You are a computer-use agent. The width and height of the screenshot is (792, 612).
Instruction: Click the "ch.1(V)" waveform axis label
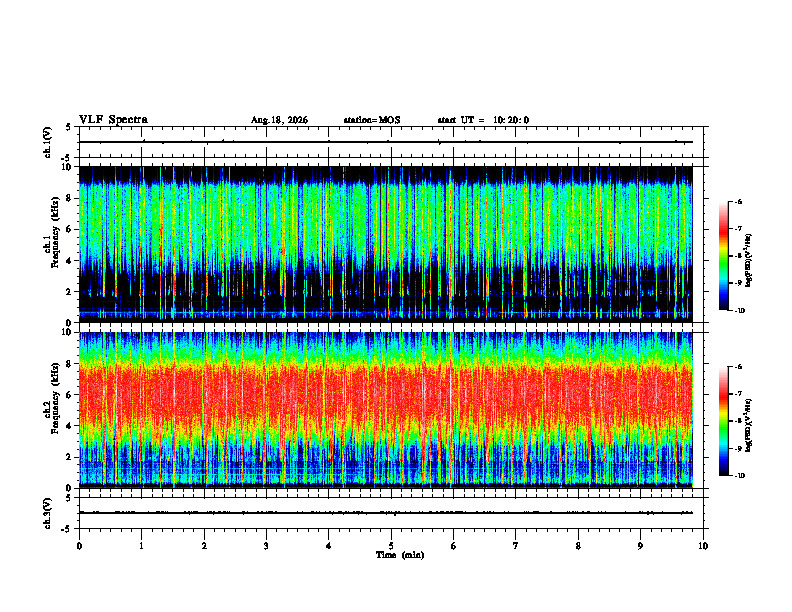click(x=48, y=142)
